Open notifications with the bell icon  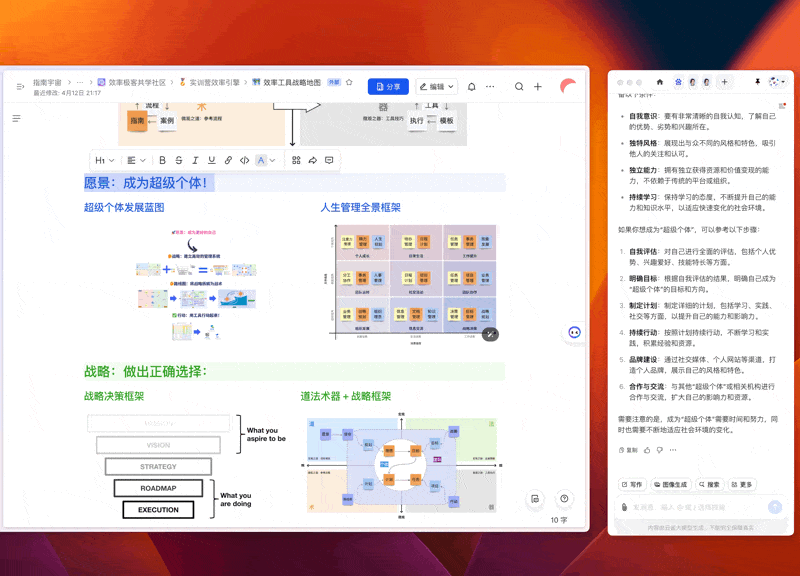click(471, 86)
